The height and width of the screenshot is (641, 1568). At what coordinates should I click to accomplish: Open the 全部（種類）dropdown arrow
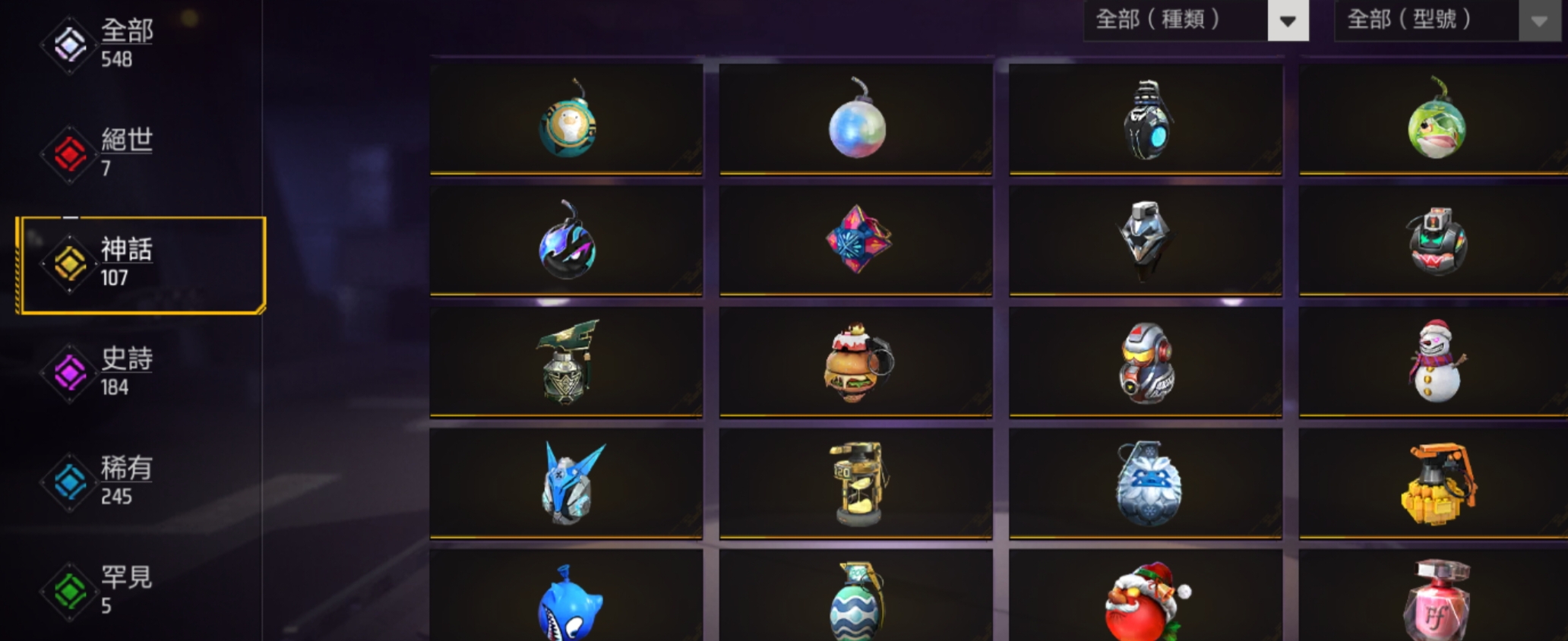click(x=1288, y=21)
